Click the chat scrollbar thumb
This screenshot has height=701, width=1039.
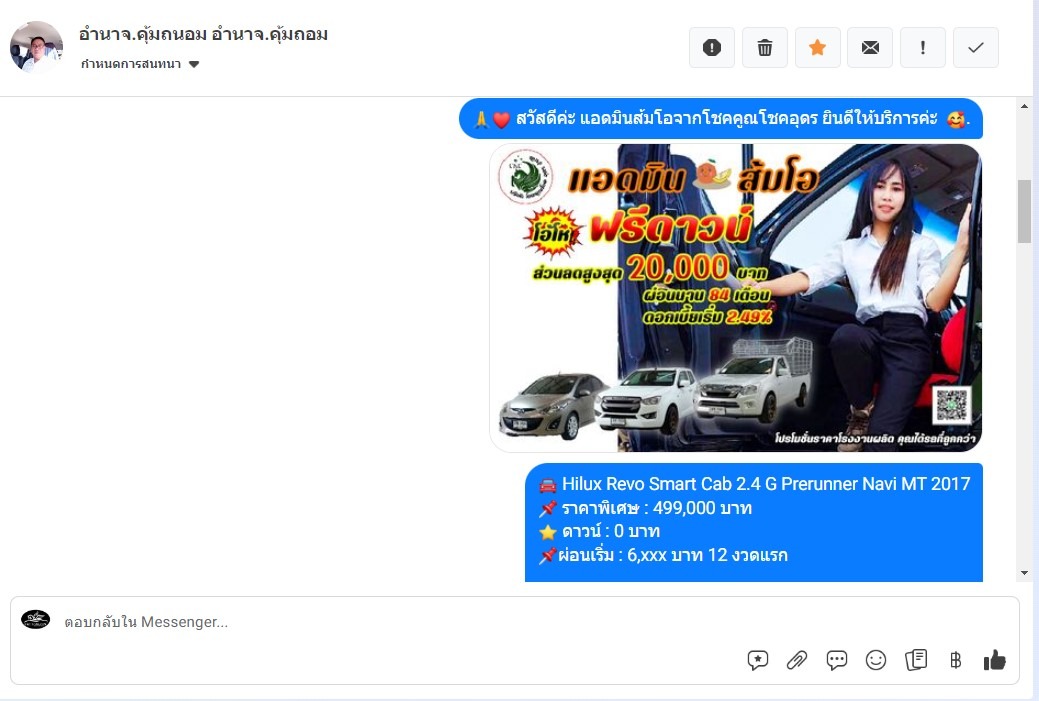pyautogui.click(x=1024, y=211)
